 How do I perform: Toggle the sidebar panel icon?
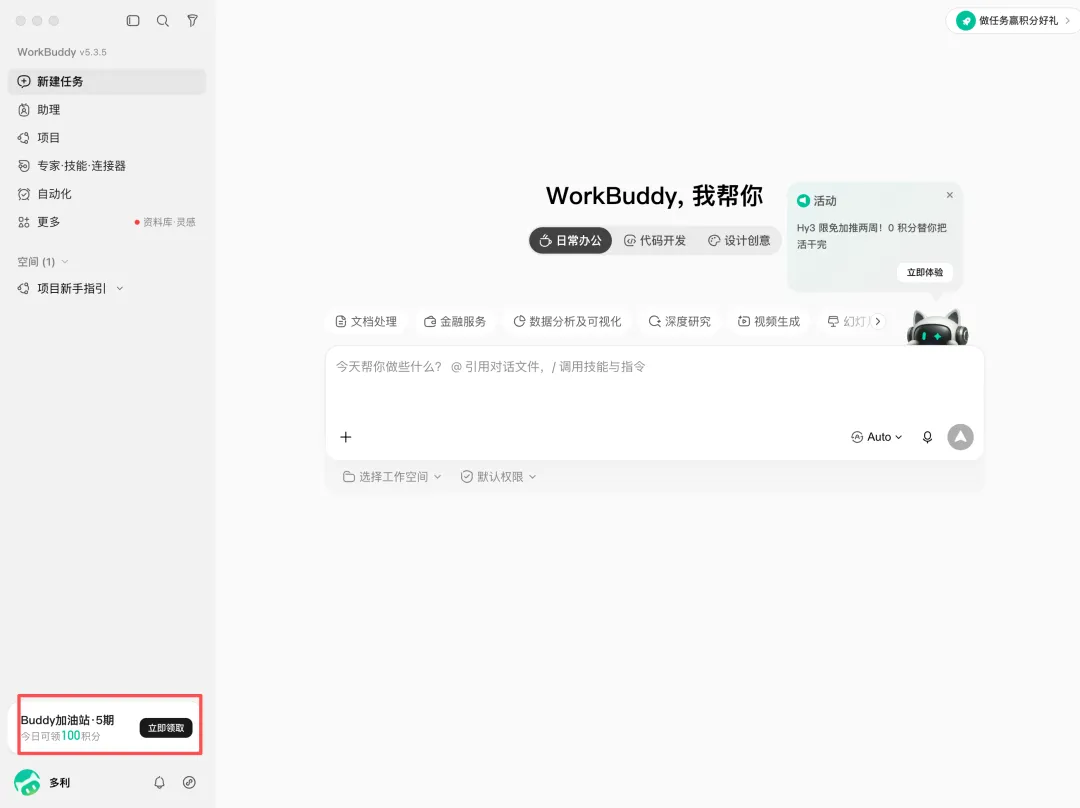[133, 21]
